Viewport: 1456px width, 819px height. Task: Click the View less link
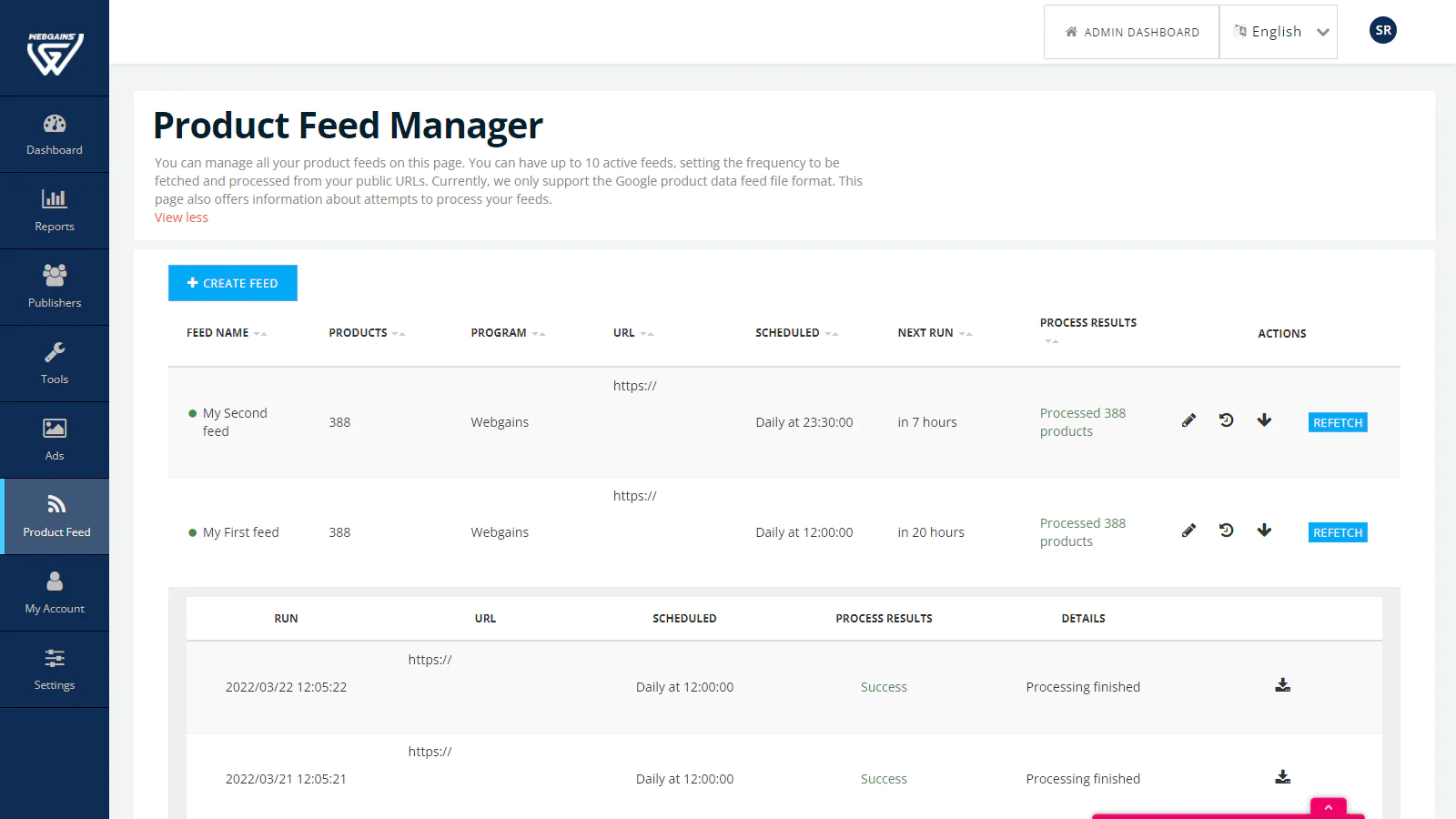[x=181, y=217]
